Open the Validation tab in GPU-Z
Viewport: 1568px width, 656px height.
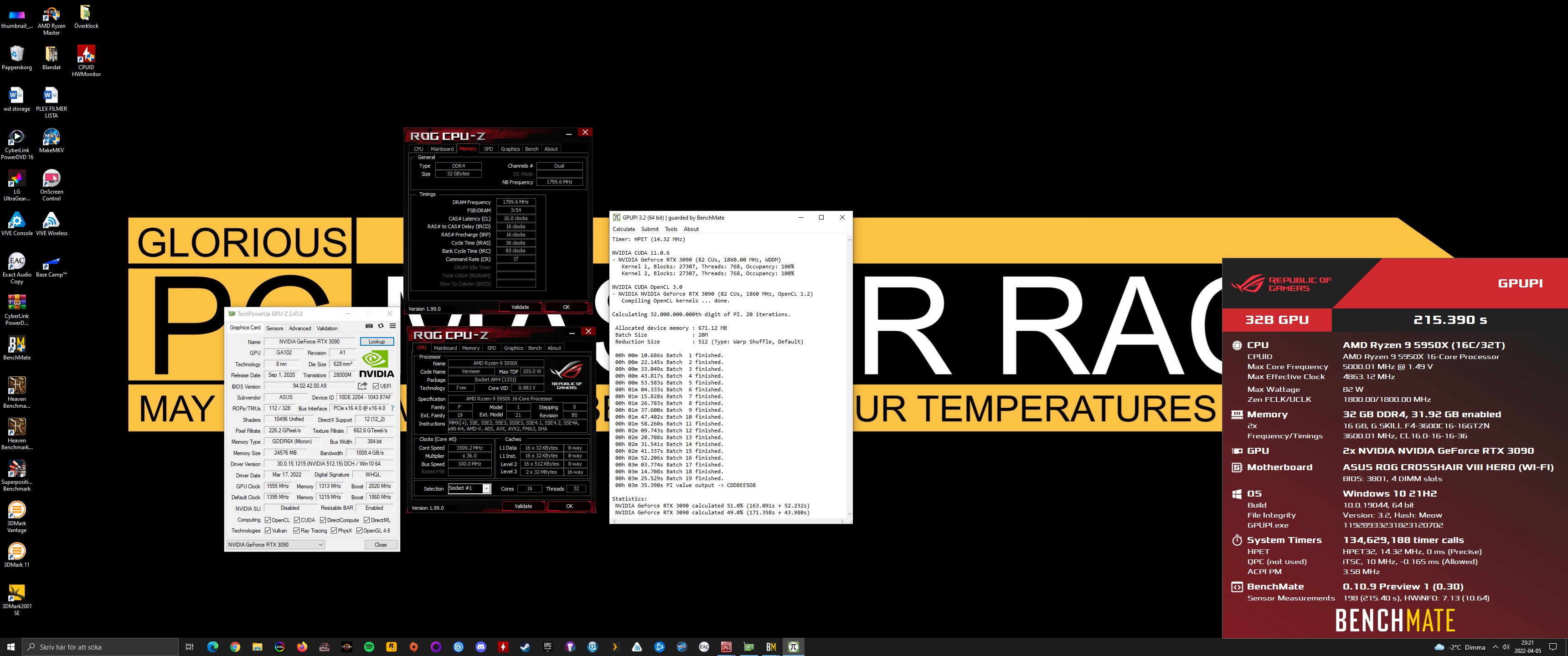tap(327, 328)
